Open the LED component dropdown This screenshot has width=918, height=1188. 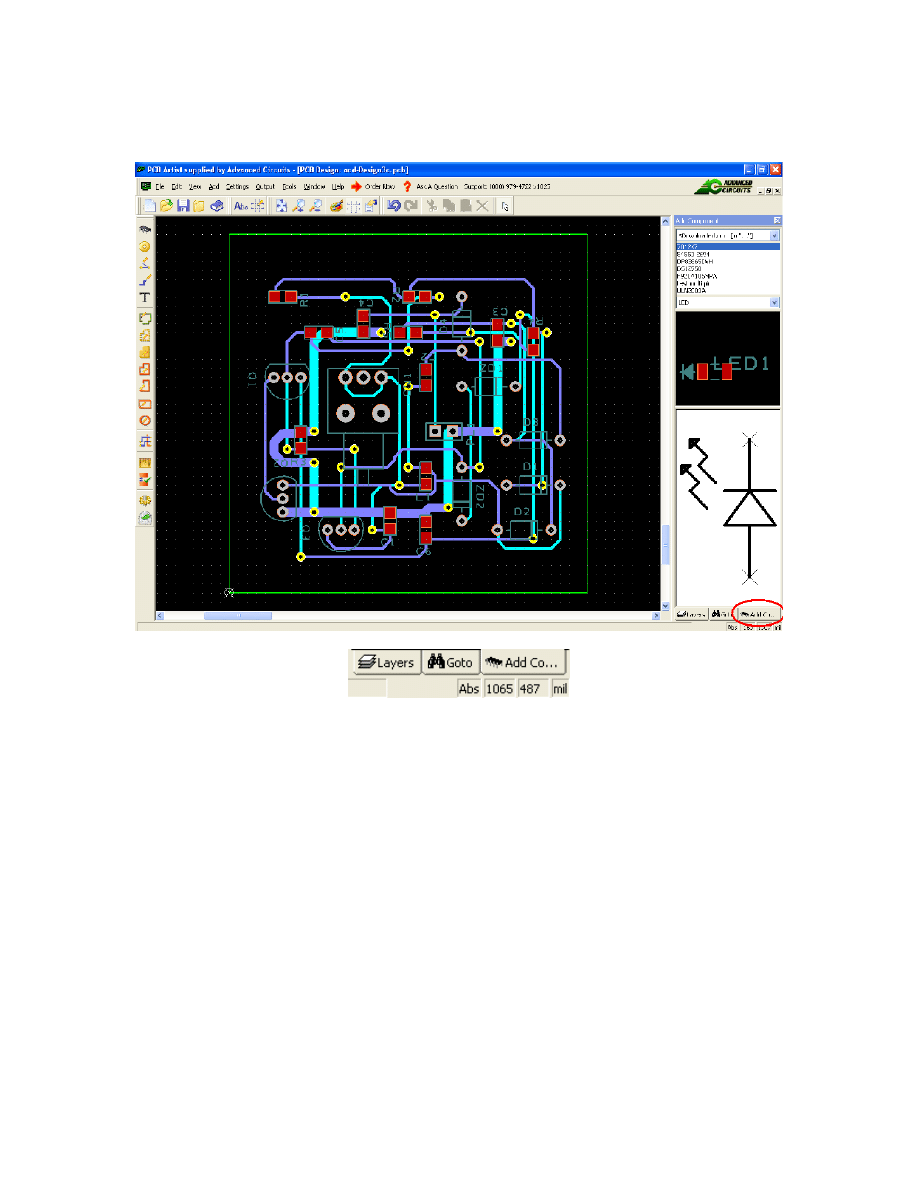[774, 302]
